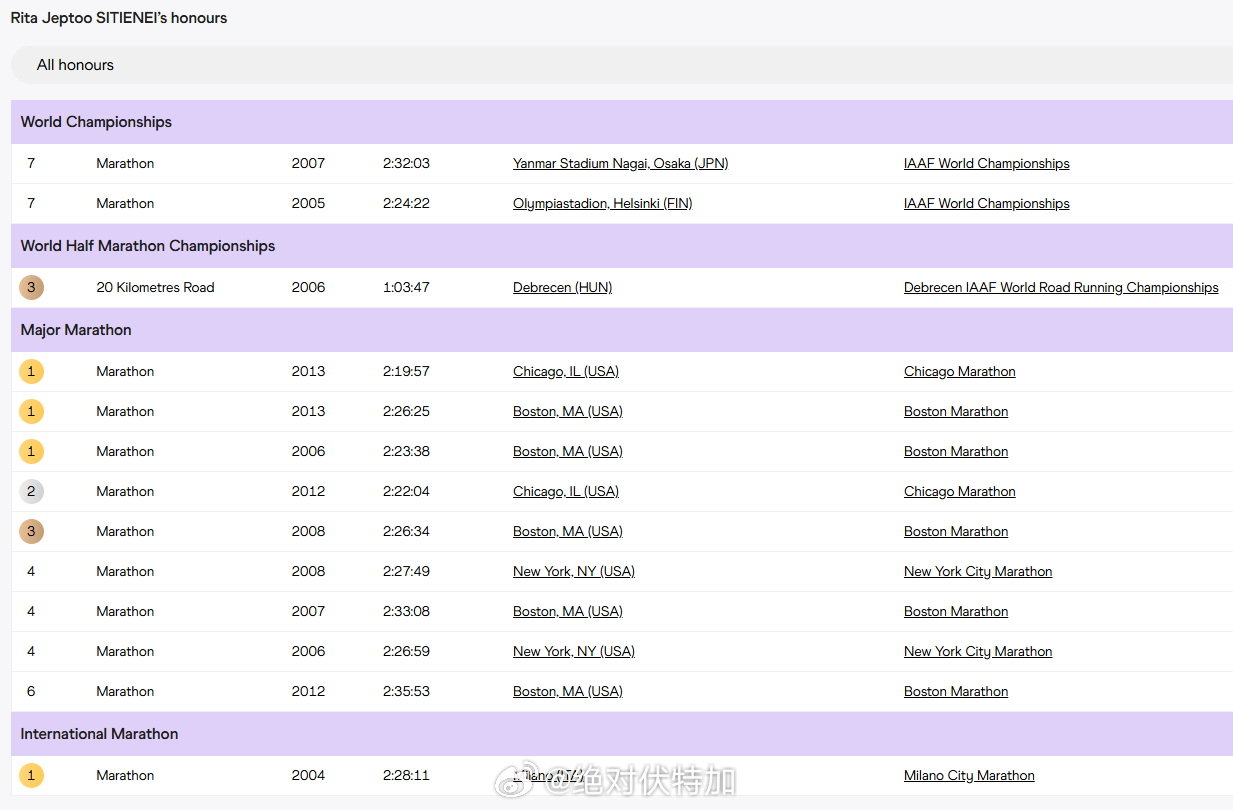Screen dimensions: 1233x810
Task: Click gold medal badge for 2004 Milano marathon
Action: tap(31, 776)
